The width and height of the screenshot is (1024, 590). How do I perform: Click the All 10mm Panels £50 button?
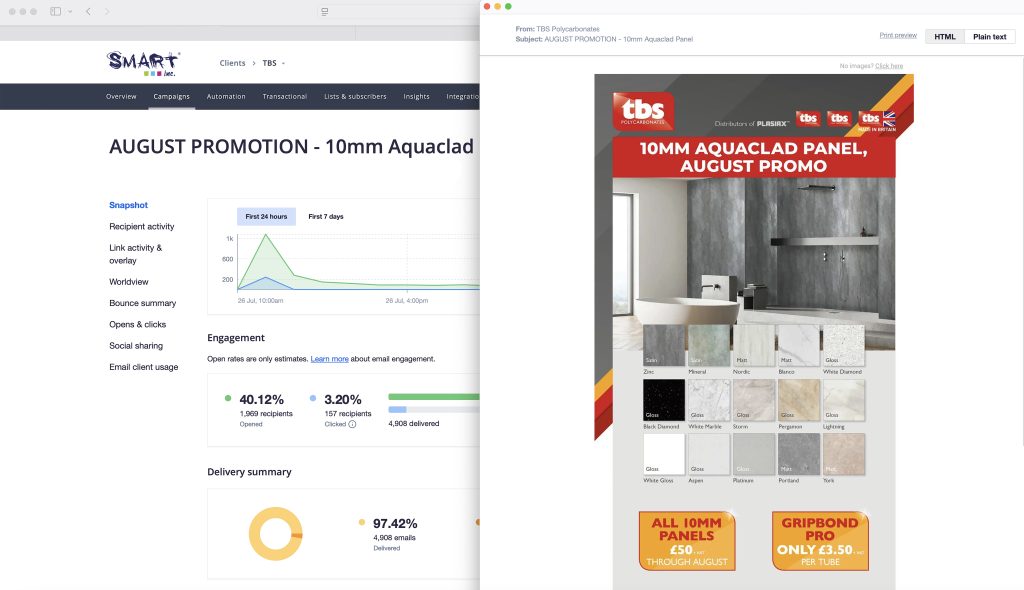tap(687, 541)
